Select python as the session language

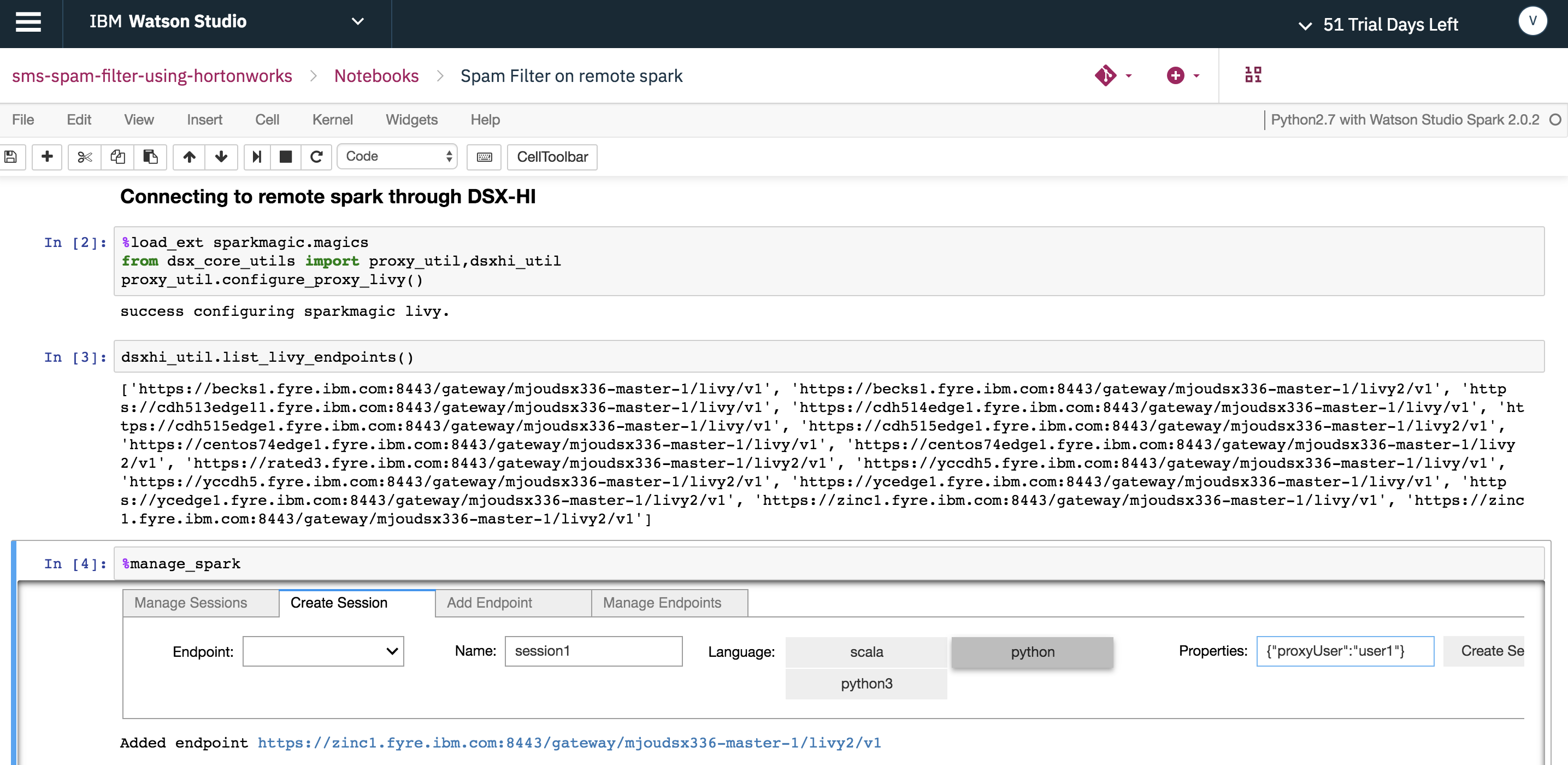(1031, 652)
